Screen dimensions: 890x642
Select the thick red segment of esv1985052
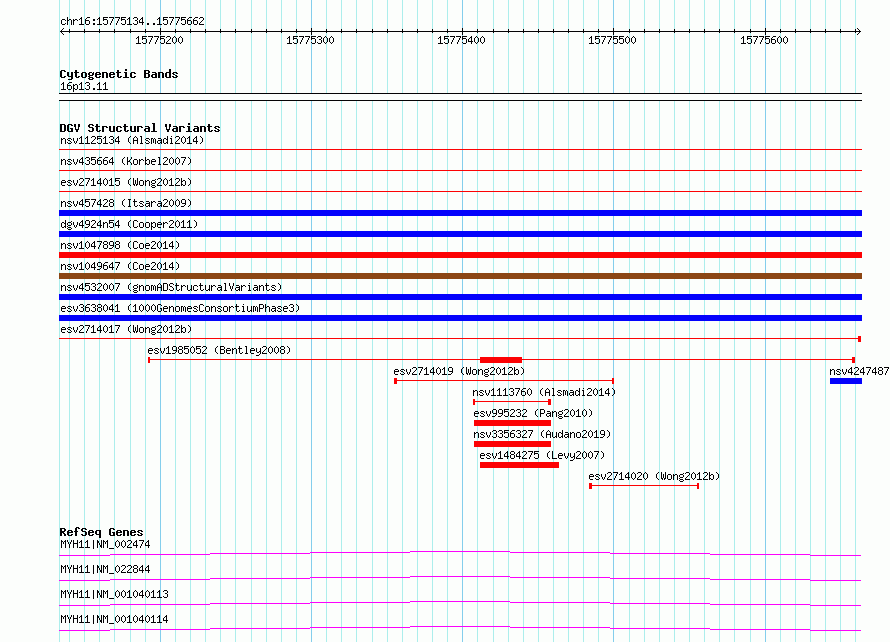tap(501, 360)
